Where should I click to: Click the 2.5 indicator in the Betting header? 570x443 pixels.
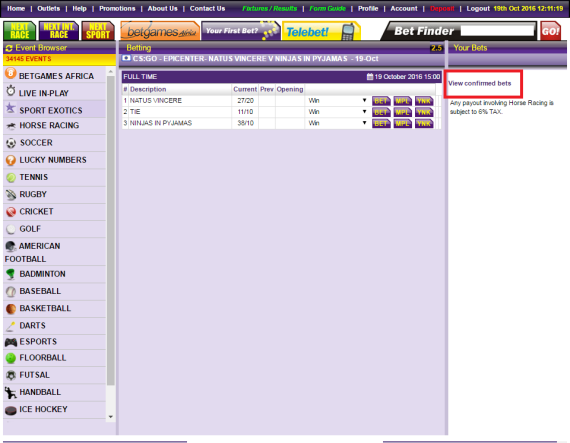click(436, 48)
